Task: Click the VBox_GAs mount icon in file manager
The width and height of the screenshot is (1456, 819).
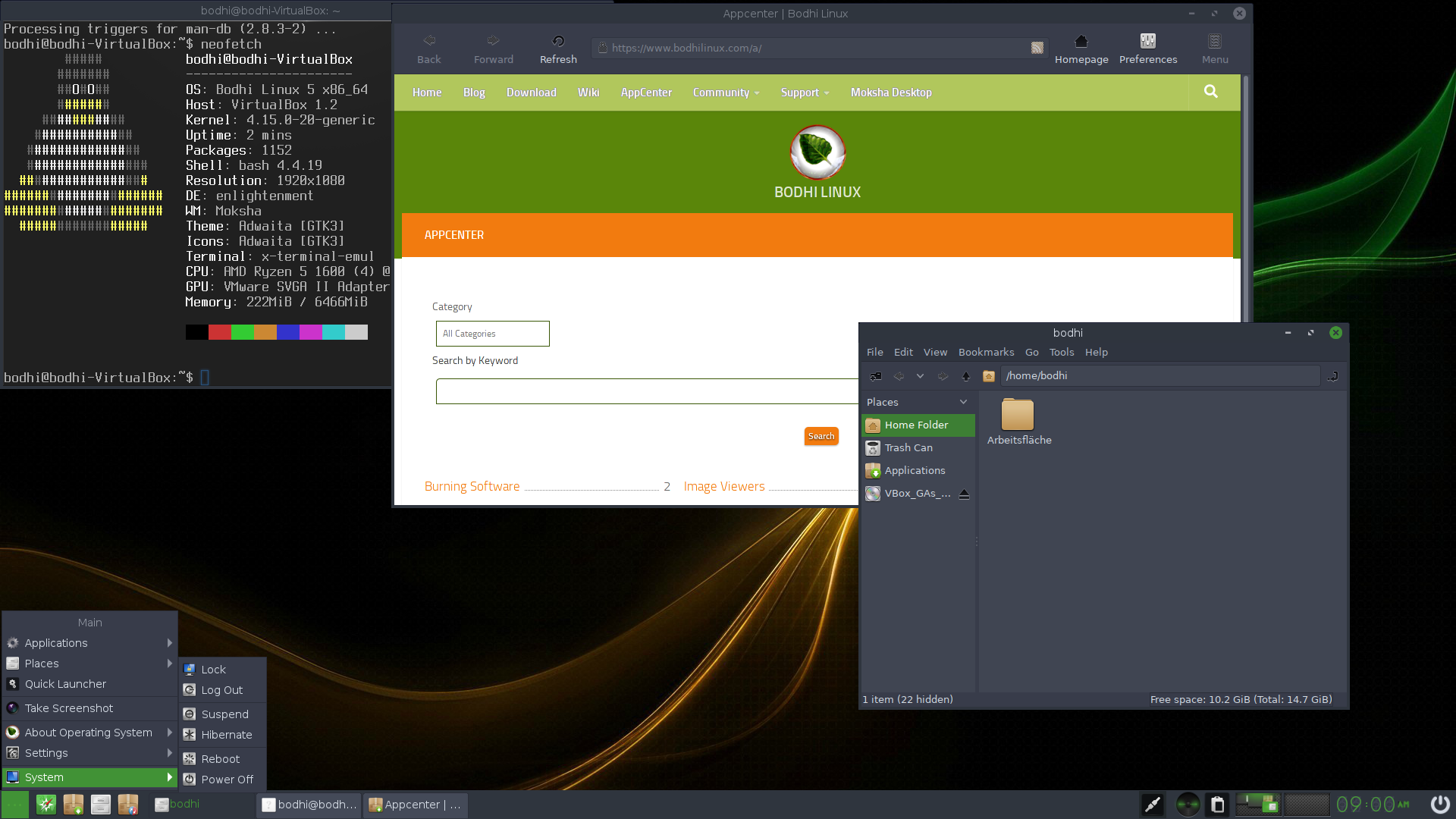Action: [x=872, y=493]
